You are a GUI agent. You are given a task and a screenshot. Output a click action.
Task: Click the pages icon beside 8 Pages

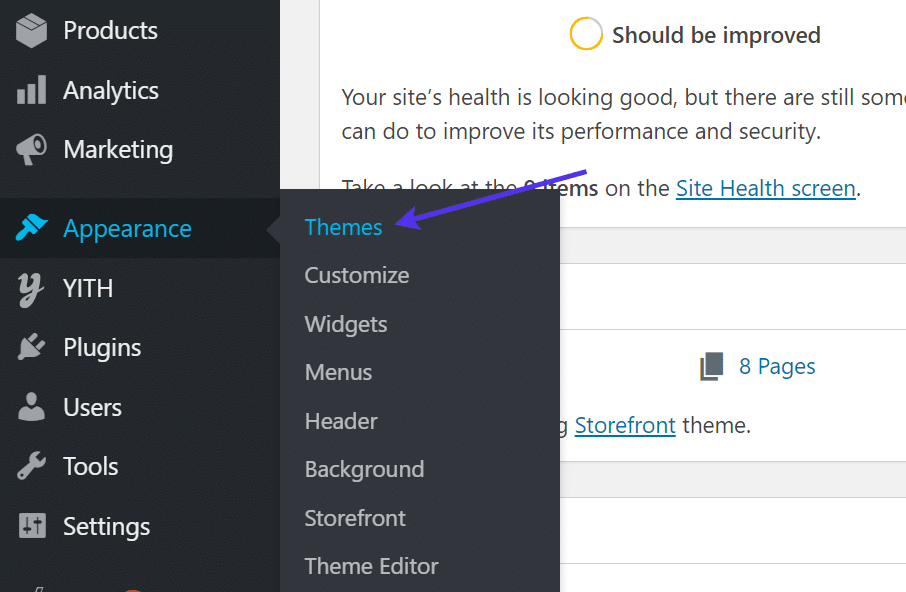(x=711, y=367)
